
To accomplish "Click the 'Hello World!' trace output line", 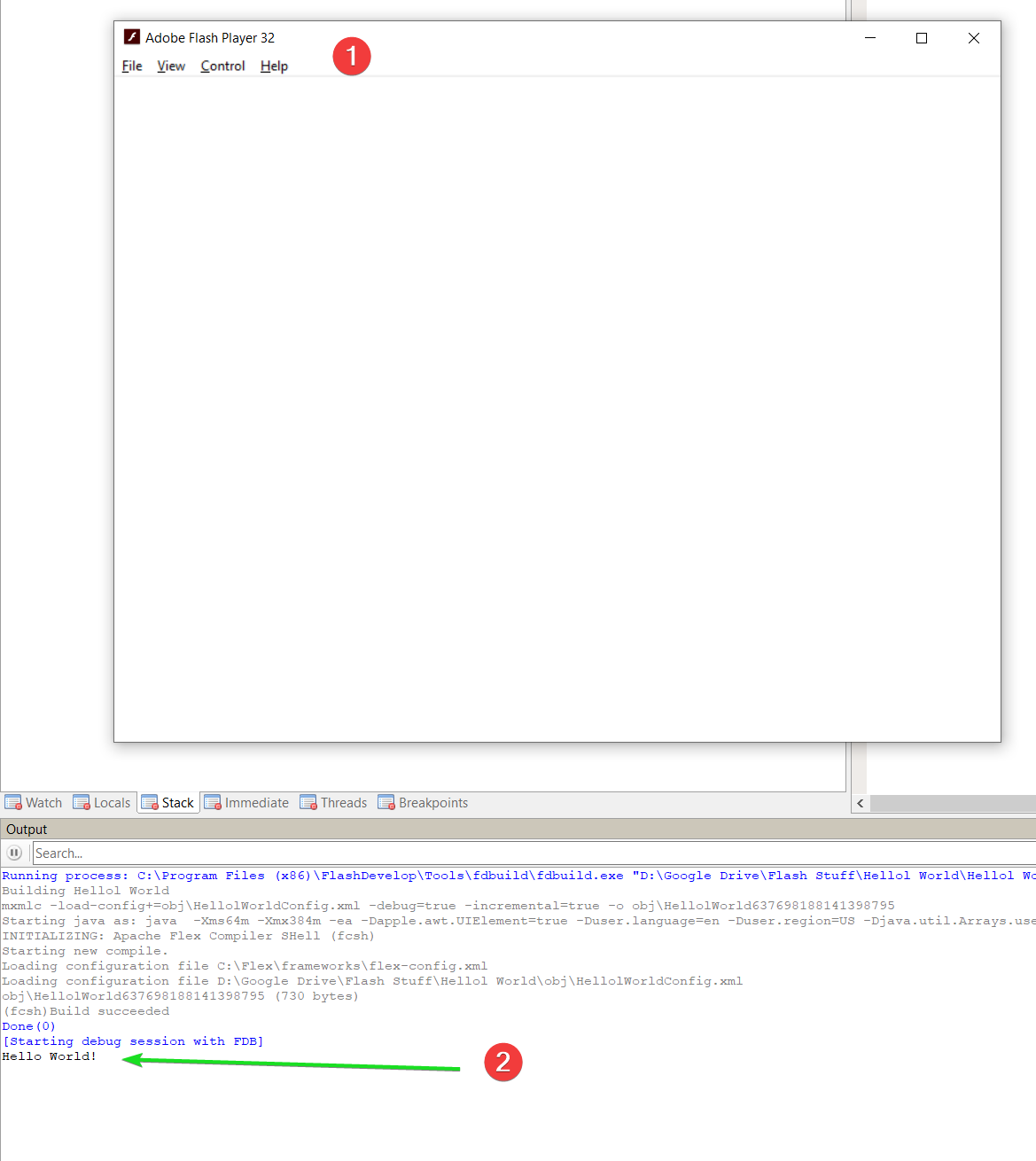I will 49,1056.
